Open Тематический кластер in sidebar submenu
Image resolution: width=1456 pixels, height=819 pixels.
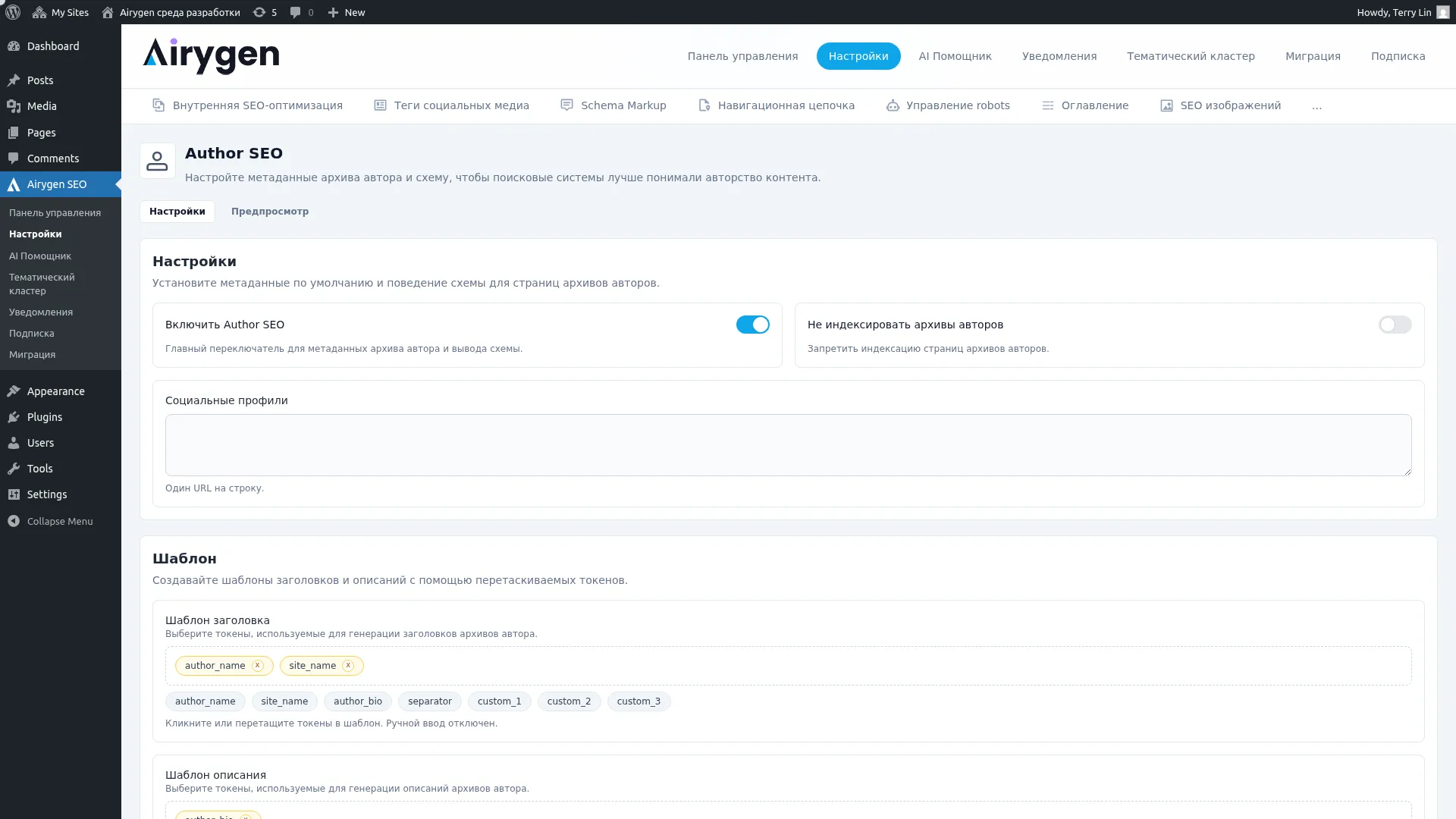pos(42,284)
